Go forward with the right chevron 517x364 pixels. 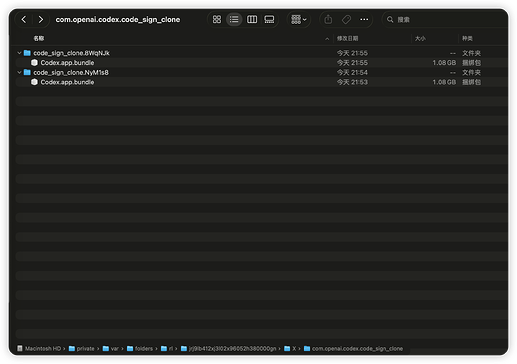click(40, 20)
